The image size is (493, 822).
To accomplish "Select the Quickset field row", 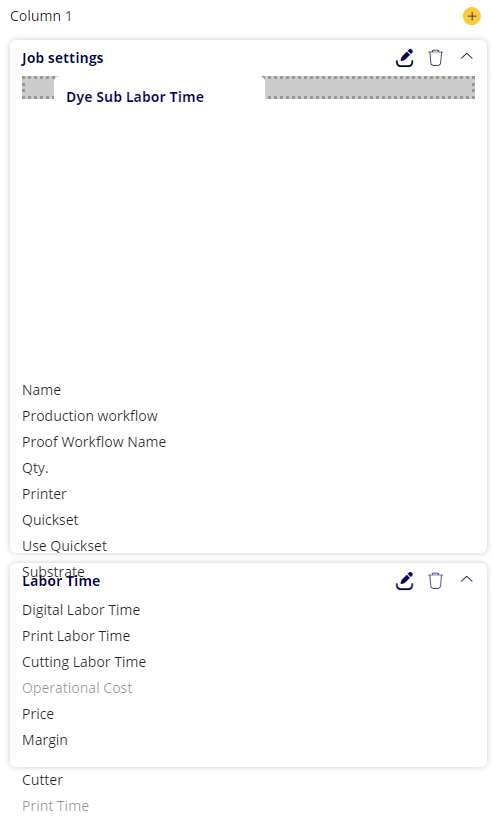I will (50, 520).
